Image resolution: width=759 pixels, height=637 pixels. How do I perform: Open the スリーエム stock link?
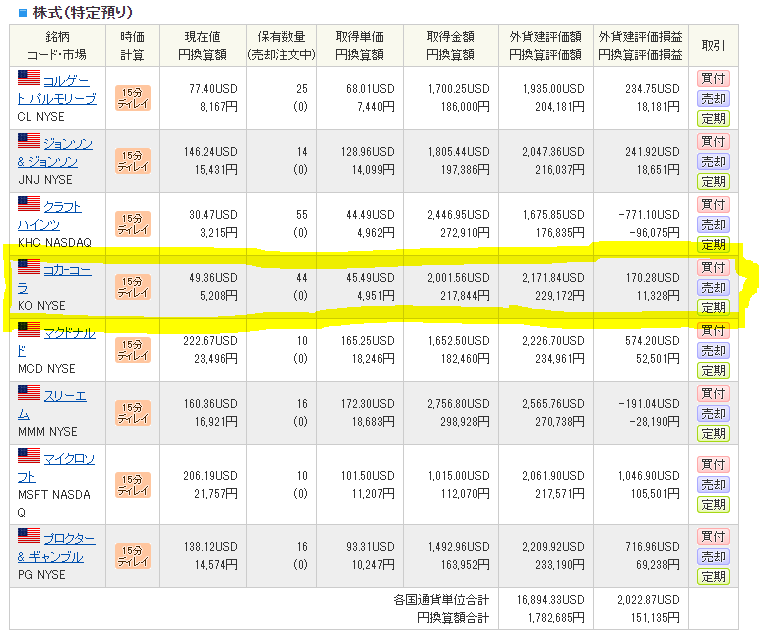[x=52, y=405]
